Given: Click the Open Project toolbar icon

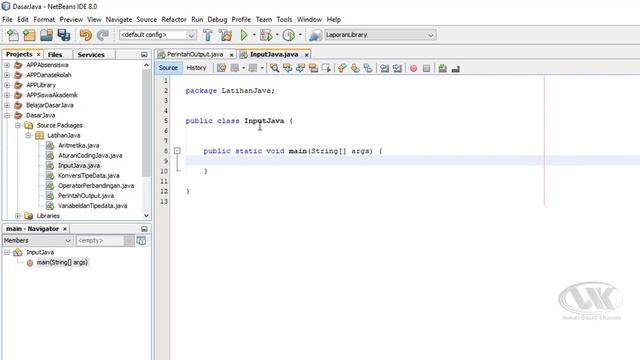Looking at the screenshot, I should coord(46,35).
